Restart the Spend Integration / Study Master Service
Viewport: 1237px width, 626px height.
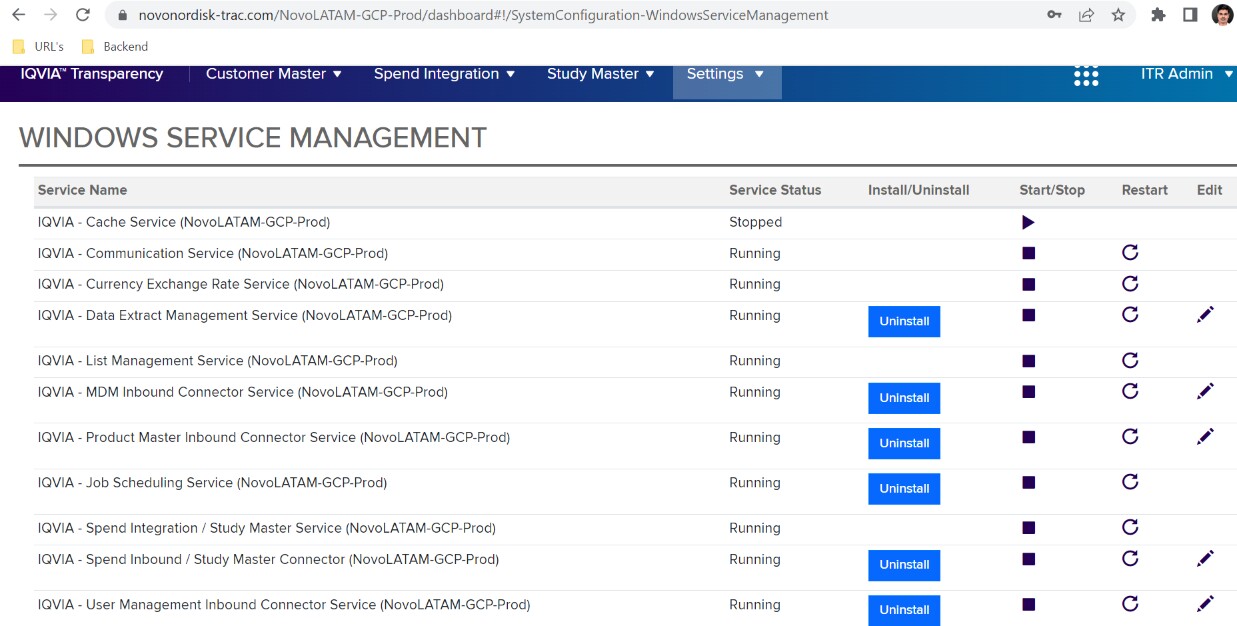point(1130,527)
